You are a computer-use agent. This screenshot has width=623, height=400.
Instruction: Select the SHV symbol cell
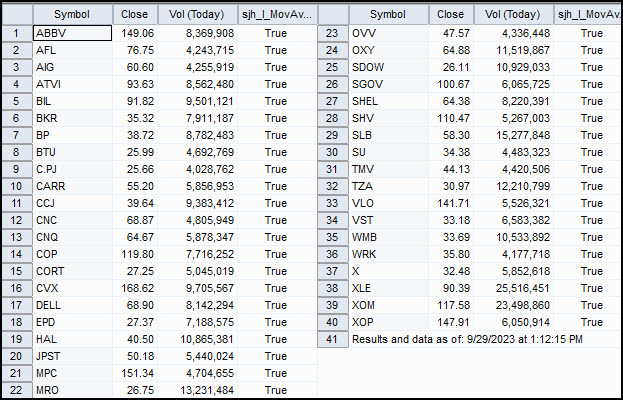point(389,118)
